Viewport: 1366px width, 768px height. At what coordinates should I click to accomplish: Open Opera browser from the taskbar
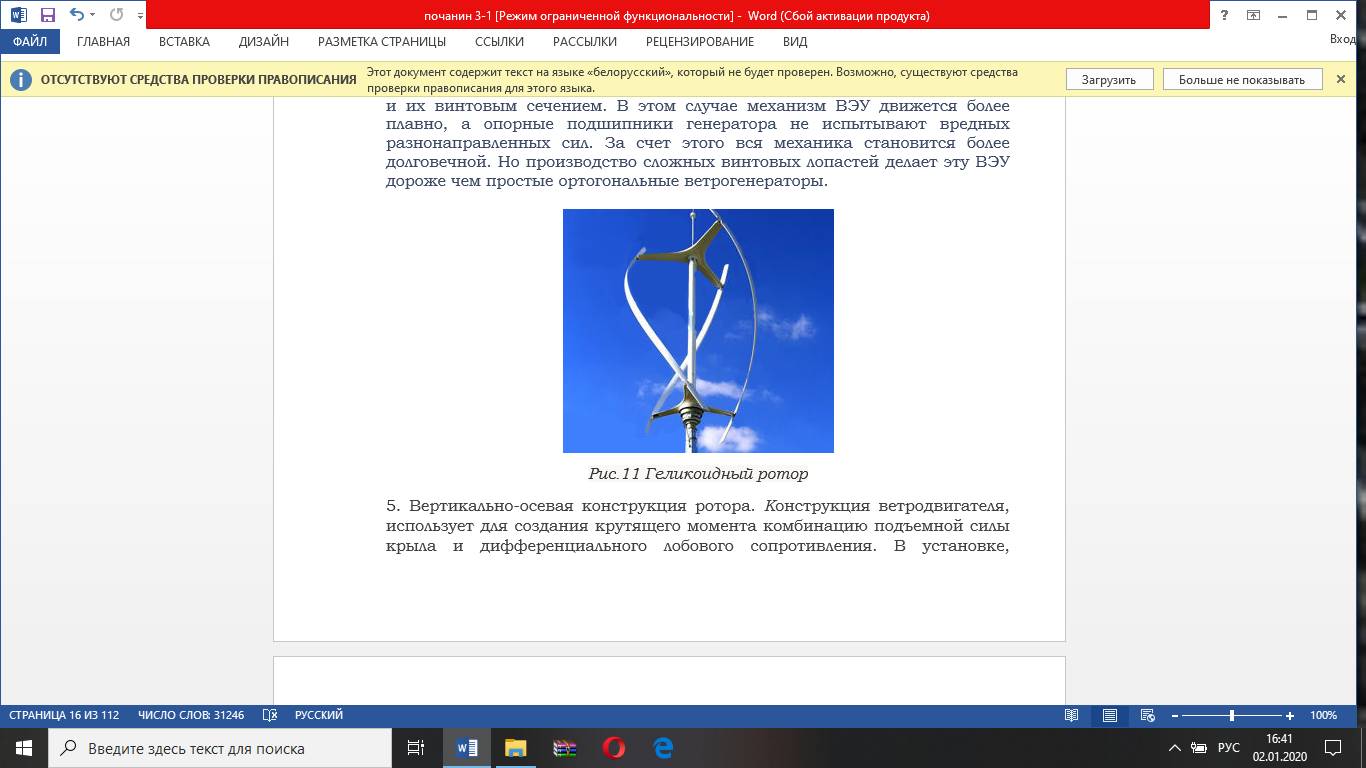pyautogui.click(x=614, y=747)
